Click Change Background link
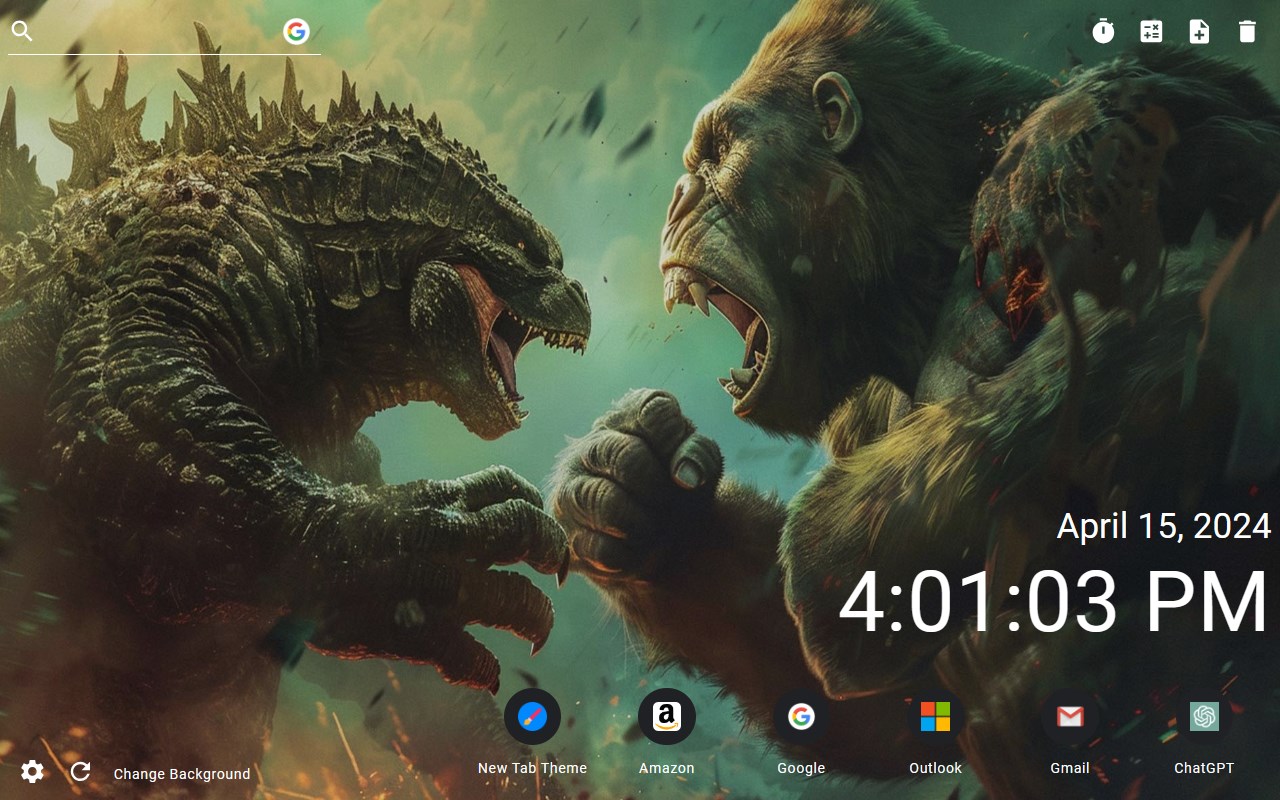 (182, 774)
